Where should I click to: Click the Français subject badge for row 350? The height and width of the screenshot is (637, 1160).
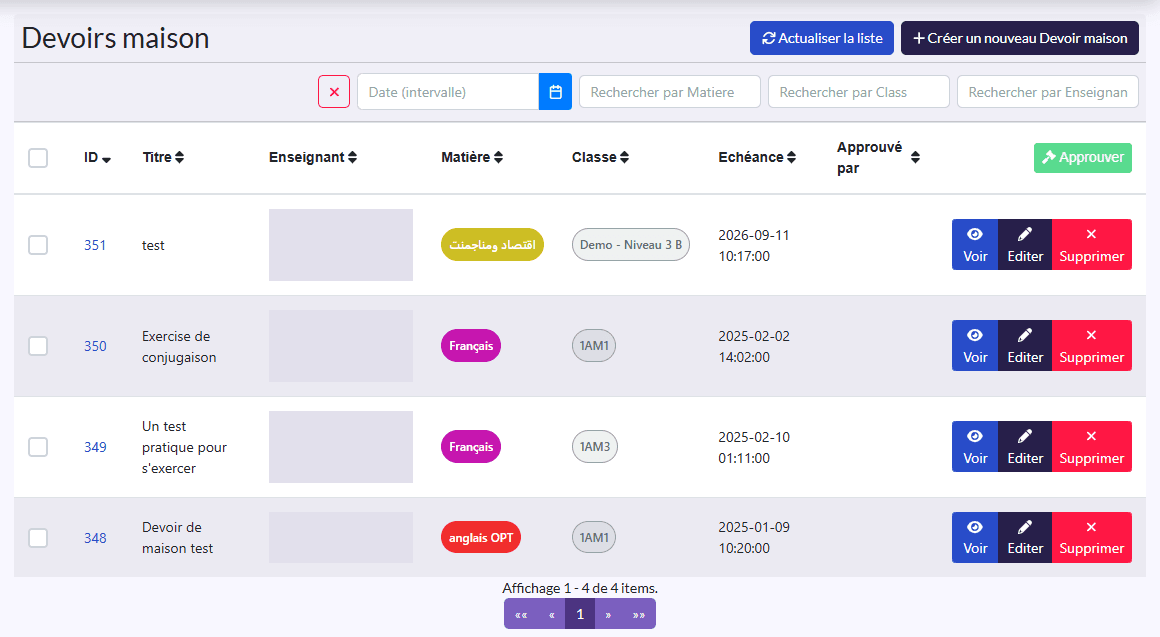pos(471,346)
